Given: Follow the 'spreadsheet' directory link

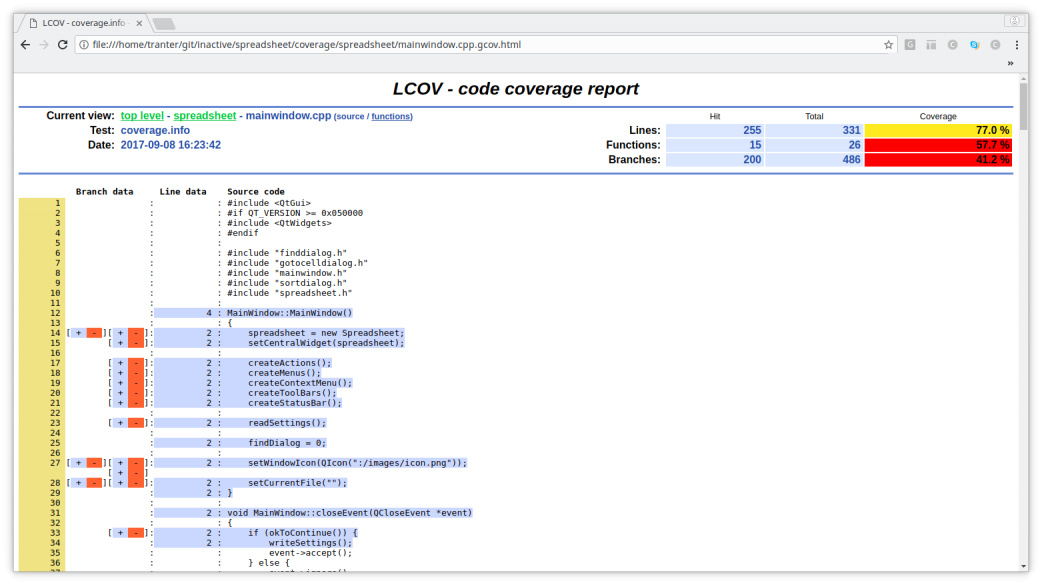Looking at the screenshot, I should coord(204,116).
